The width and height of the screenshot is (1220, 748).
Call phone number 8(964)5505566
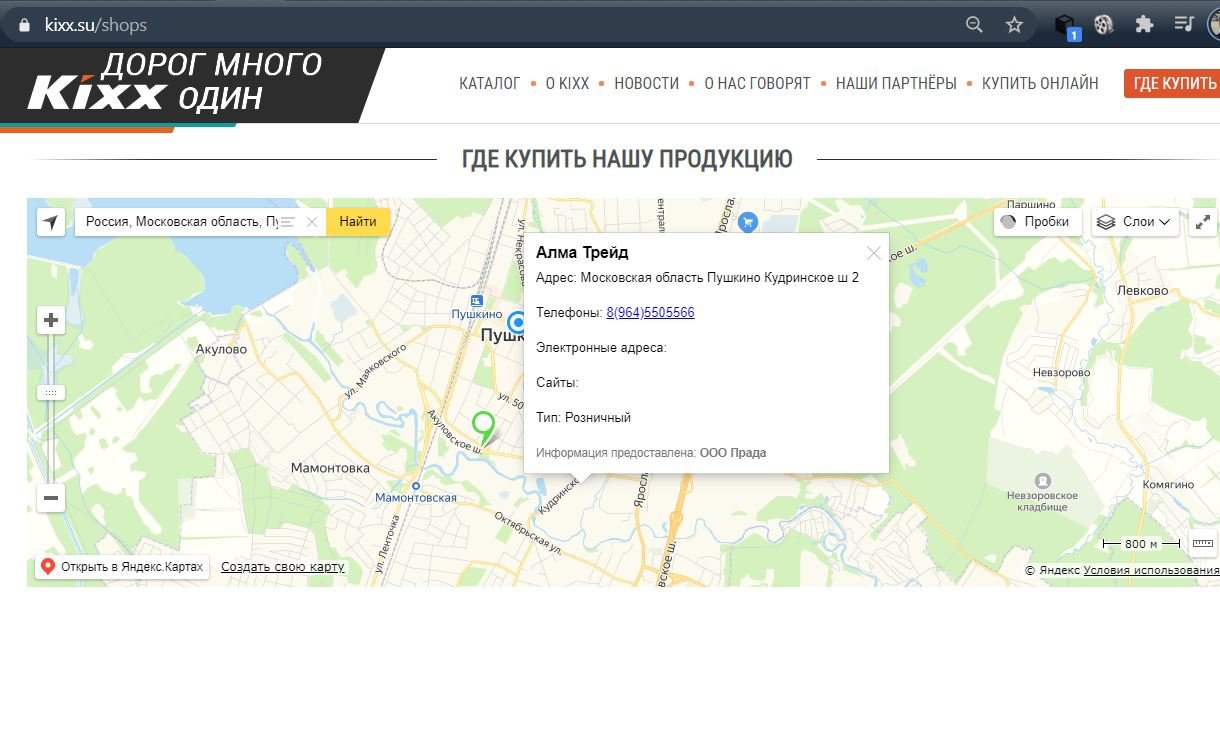[x=650, y=313]
